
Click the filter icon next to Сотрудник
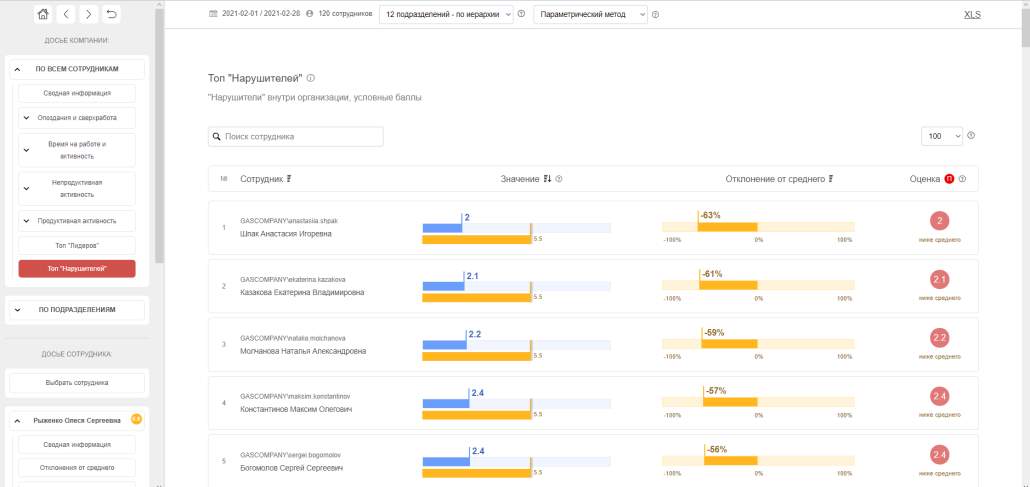pos(289,179)
